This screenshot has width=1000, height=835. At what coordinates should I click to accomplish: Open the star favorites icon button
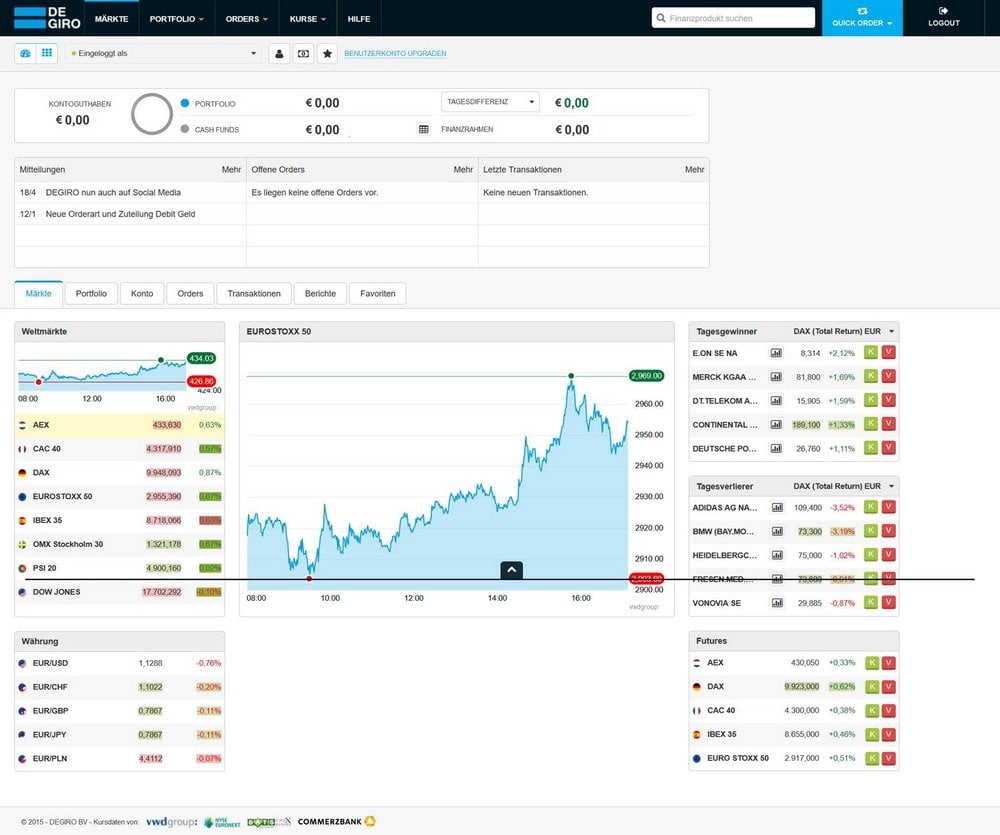[x=327, y=54]
